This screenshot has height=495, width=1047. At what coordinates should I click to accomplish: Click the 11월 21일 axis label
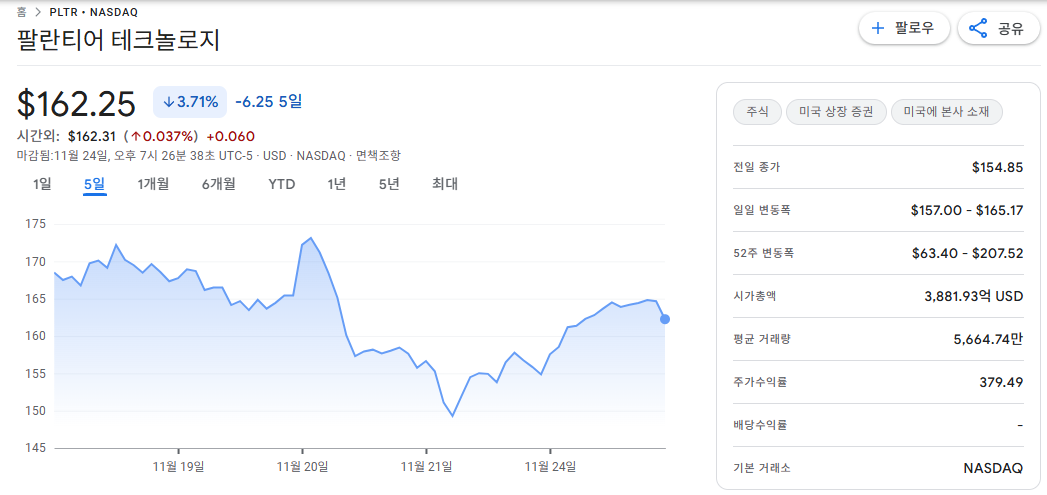(x=426, y=466)
